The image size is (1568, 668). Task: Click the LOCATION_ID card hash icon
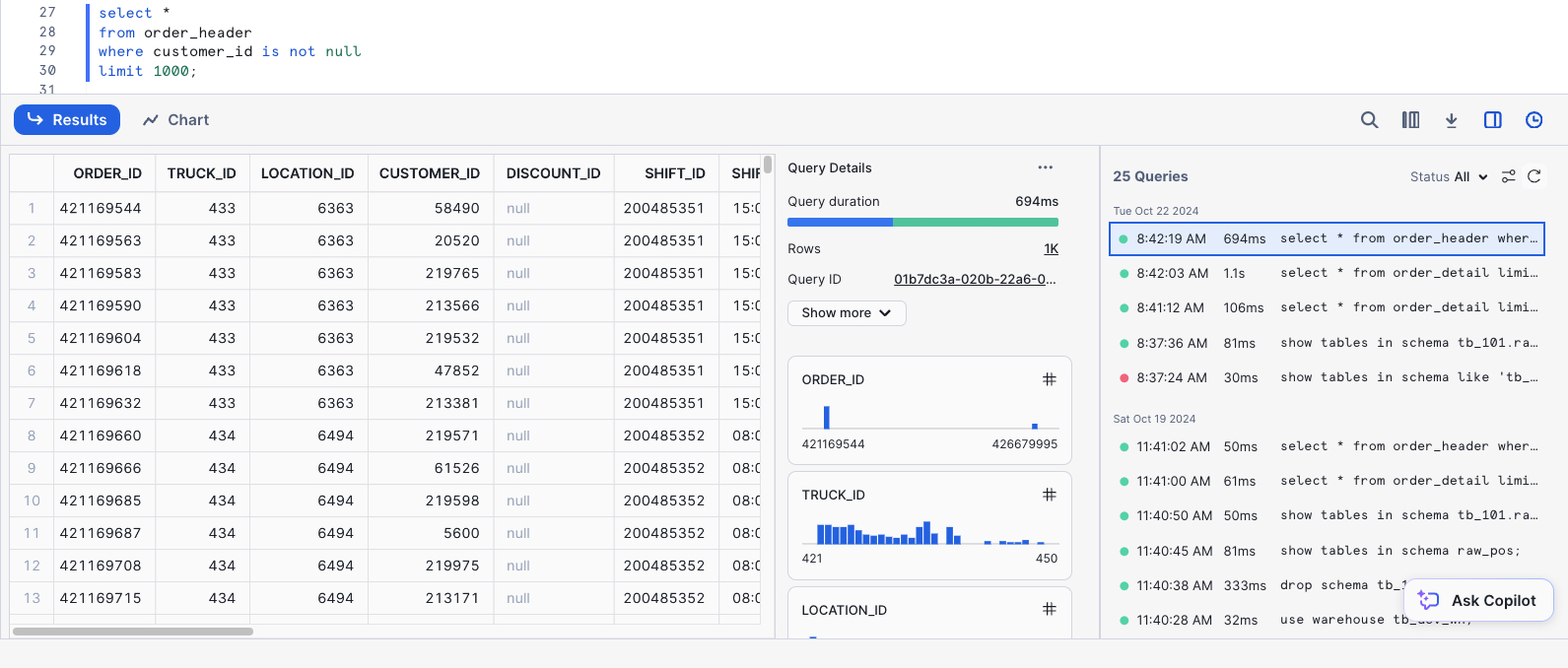(1049, 609)
